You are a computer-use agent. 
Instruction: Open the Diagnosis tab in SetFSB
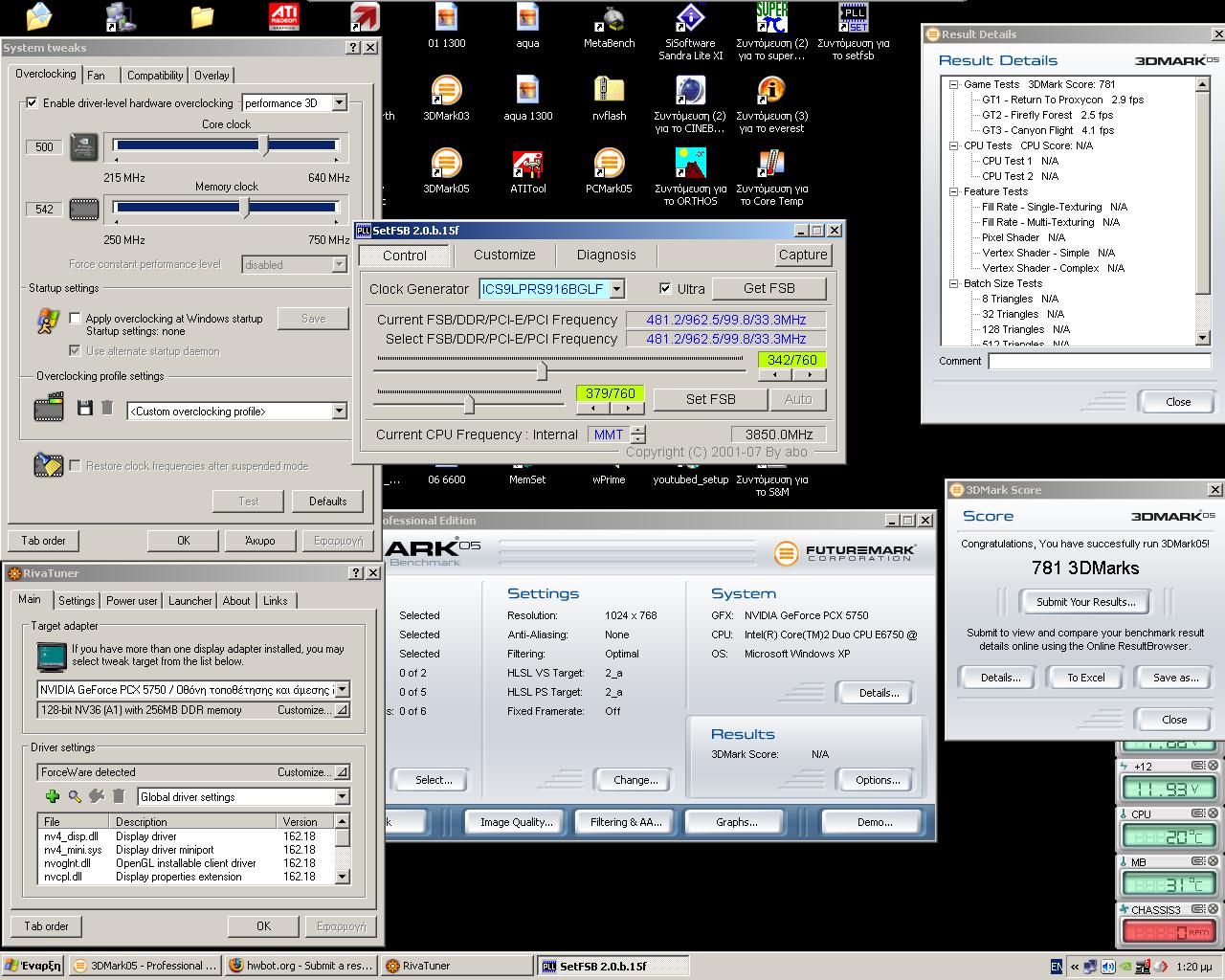tap(606, 255)
